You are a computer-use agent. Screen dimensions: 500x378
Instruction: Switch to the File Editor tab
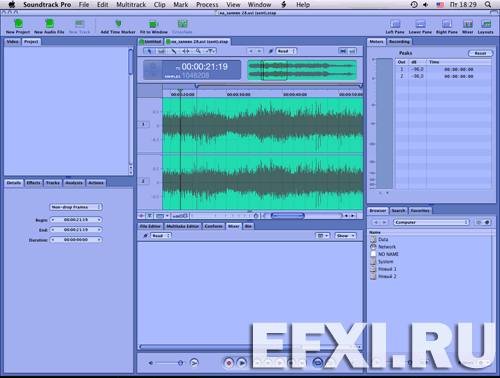[150, 226]
